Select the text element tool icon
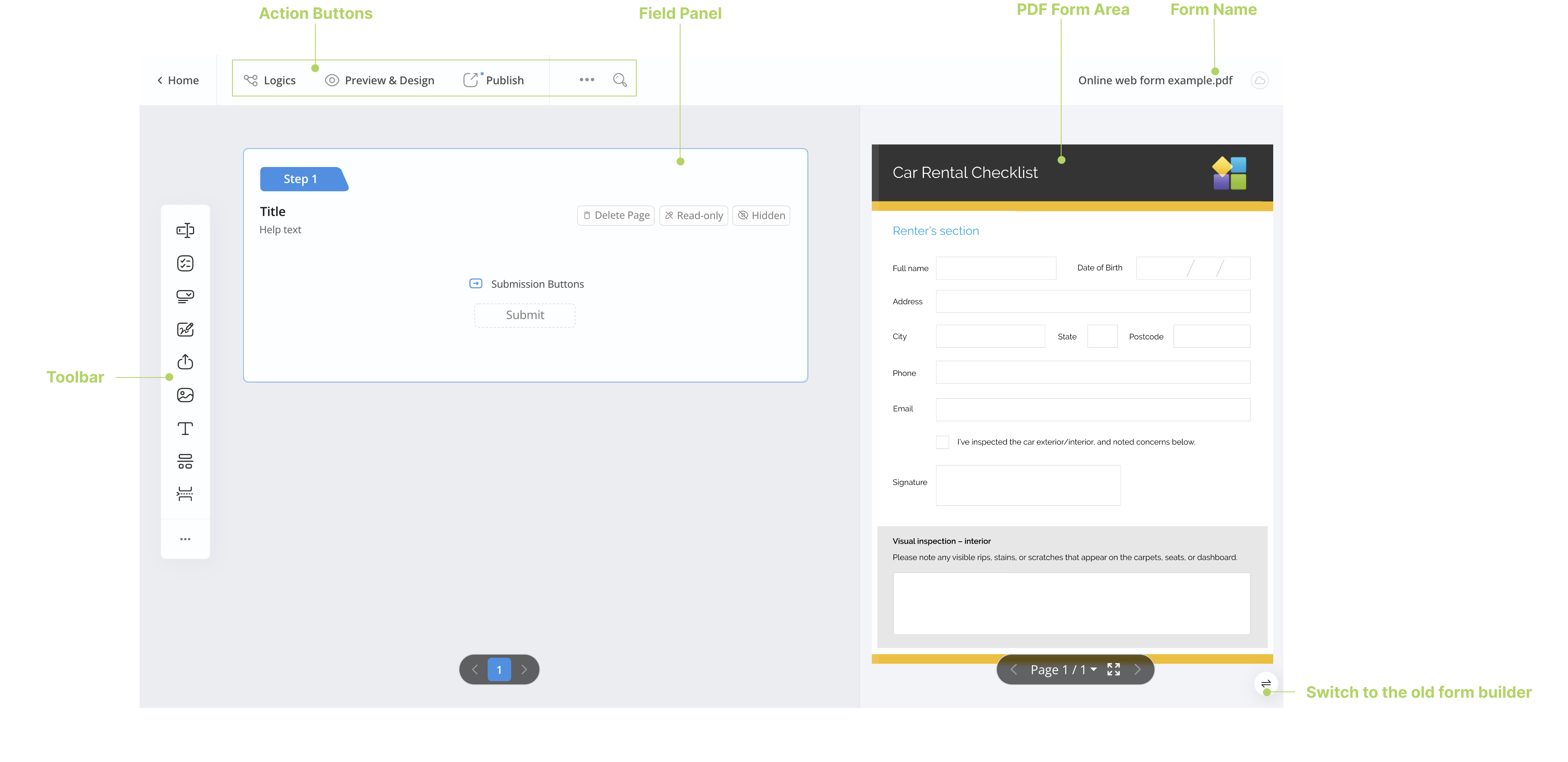 pos(186,428)
